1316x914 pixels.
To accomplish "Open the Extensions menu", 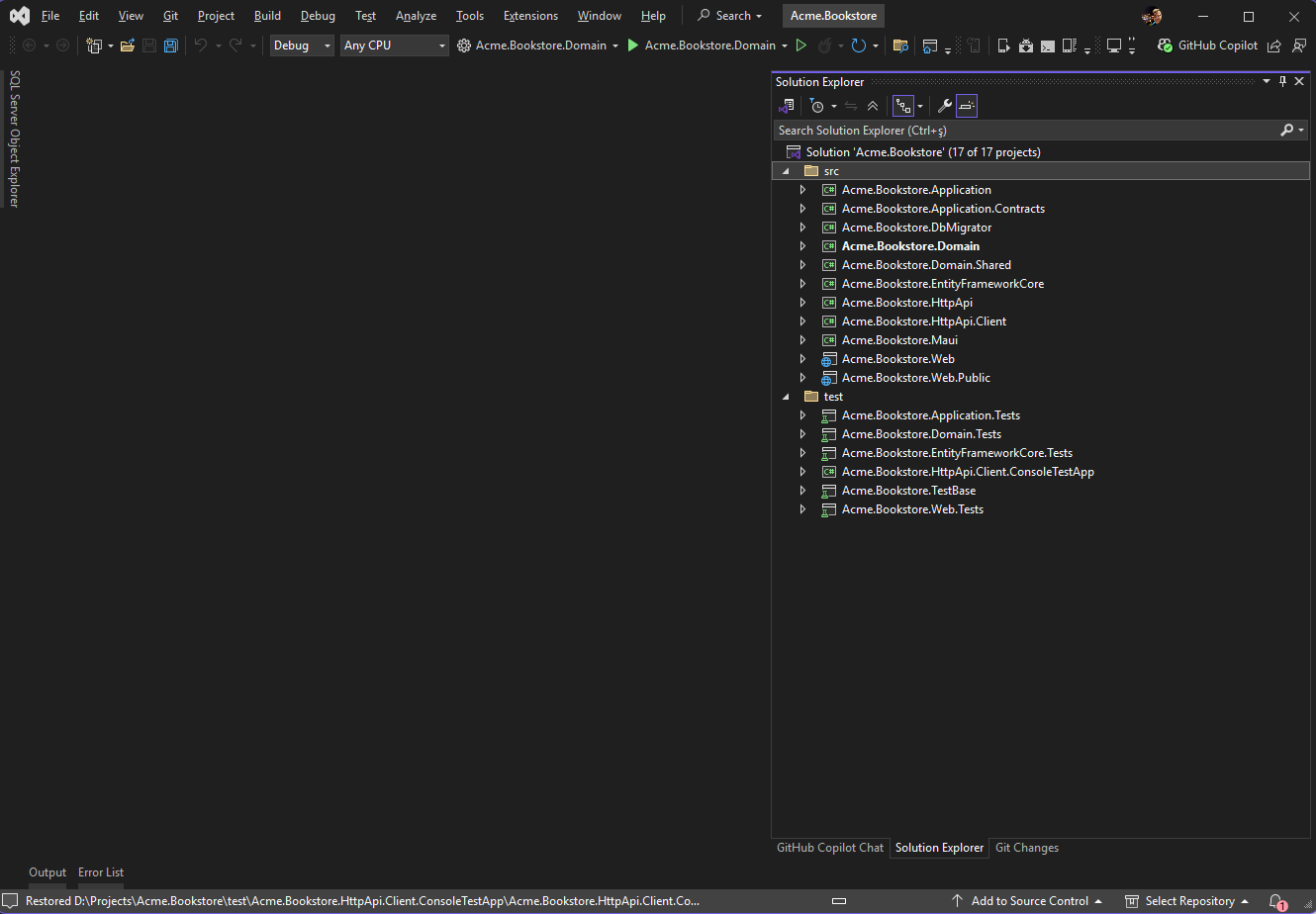I will pyautogui.click(x=530, y=15).
